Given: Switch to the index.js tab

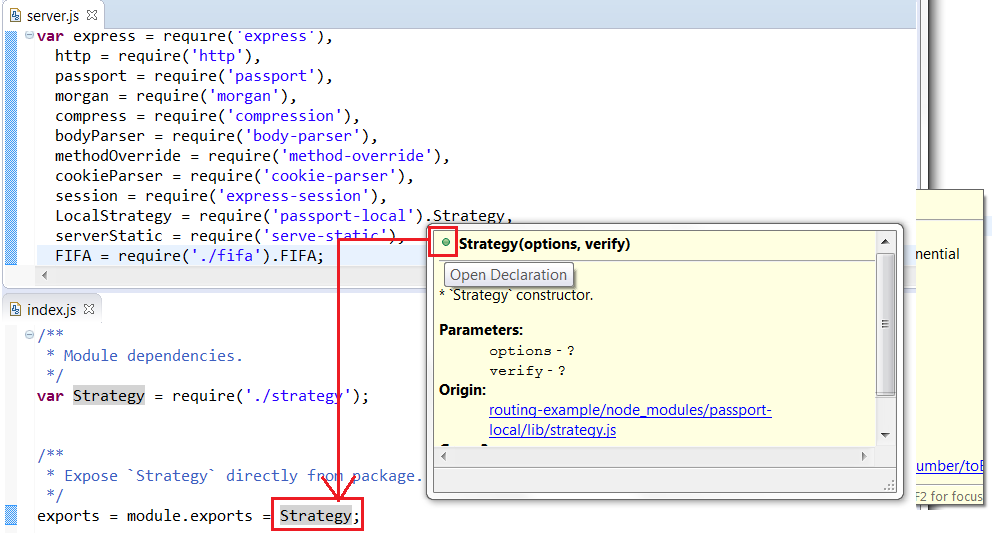Looking at the screenshot, I should click(x=50, y=310).
